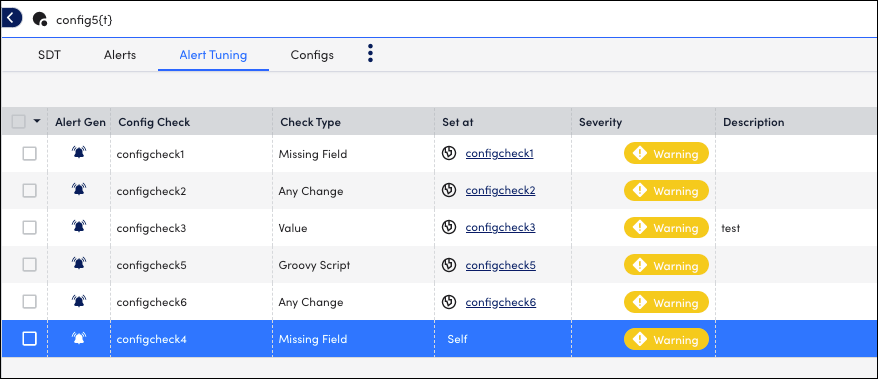Screen dimensions: 878x379
Task: Click alert bell icon for configcheck1
Action: (x=79, y=152)
